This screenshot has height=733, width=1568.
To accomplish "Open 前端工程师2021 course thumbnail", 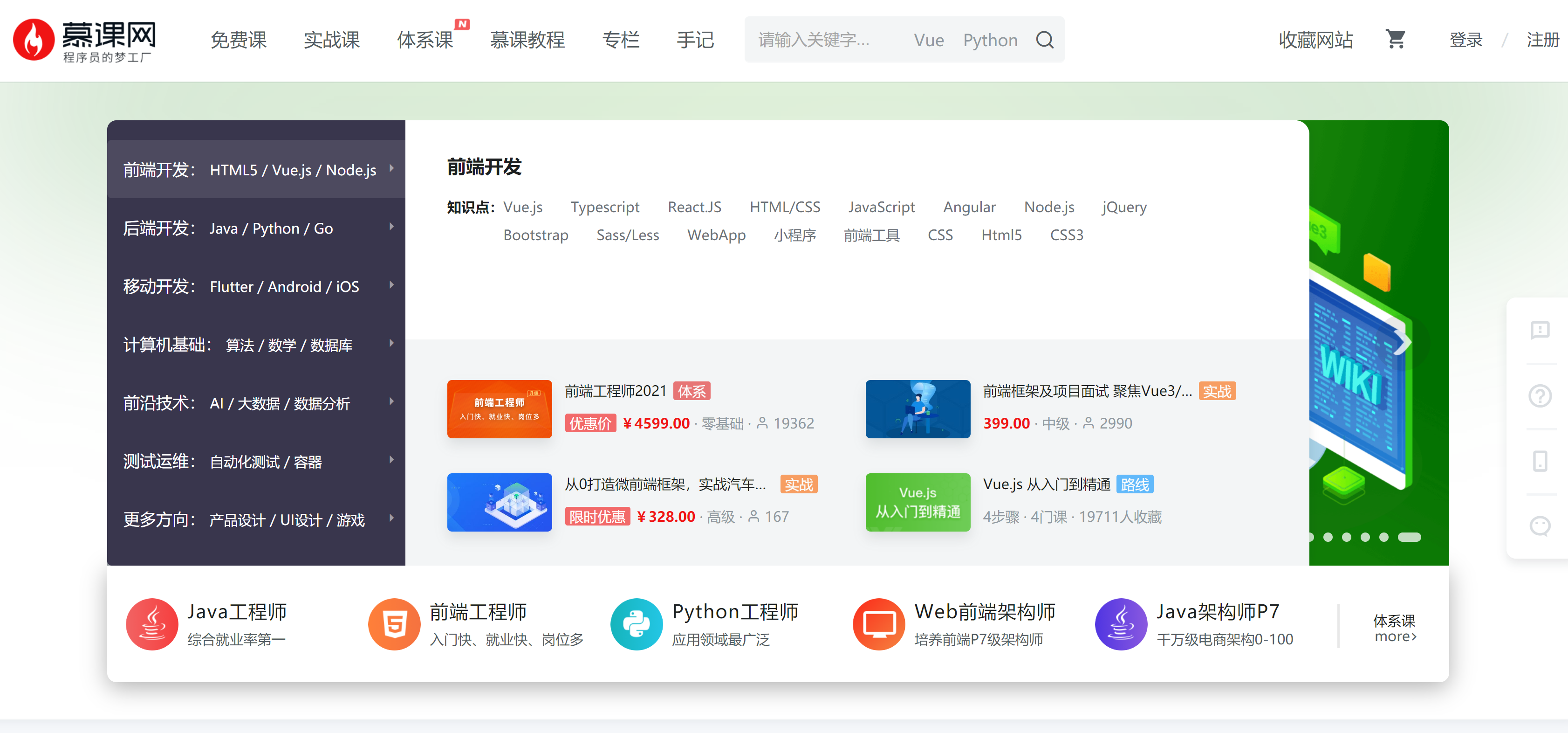I will (x=499, y=409).
